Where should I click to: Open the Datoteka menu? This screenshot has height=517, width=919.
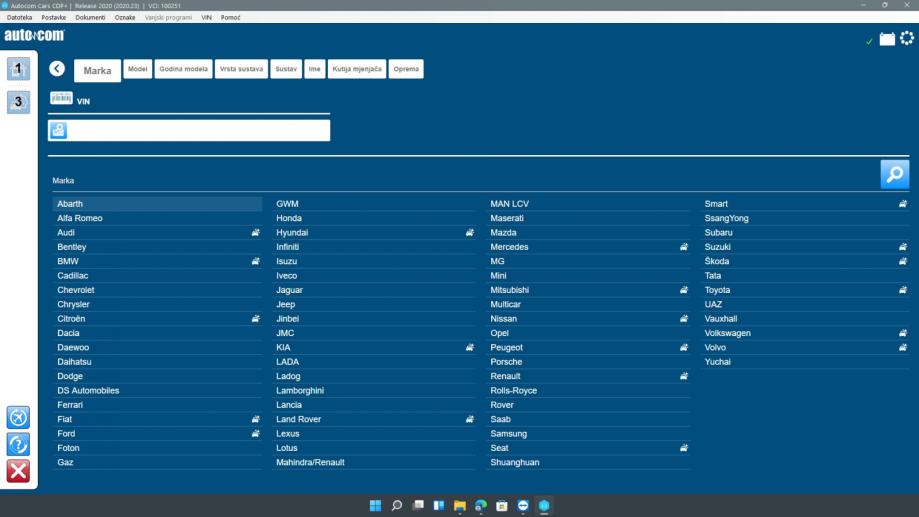[19, 18]
